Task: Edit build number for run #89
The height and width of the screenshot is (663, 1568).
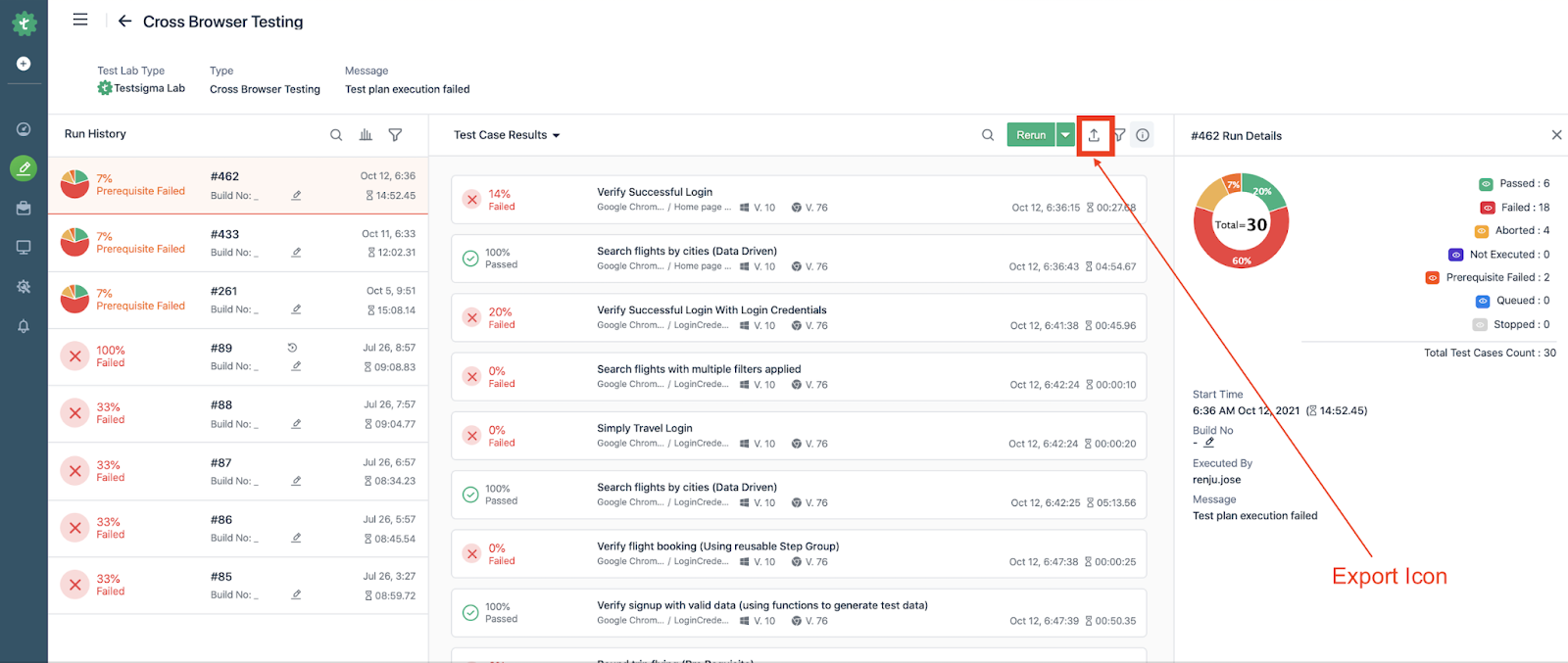Action: [x=296, y=365]
